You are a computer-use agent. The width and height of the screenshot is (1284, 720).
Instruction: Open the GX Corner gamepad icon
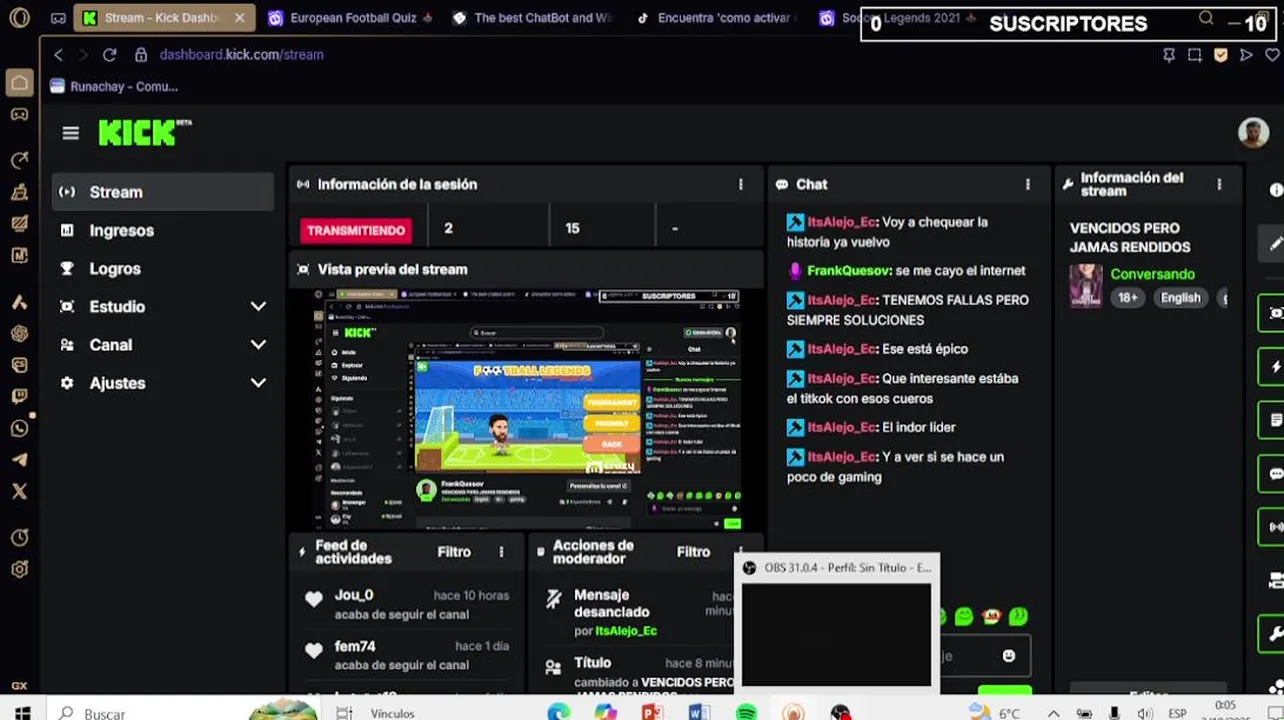(19, 114)
